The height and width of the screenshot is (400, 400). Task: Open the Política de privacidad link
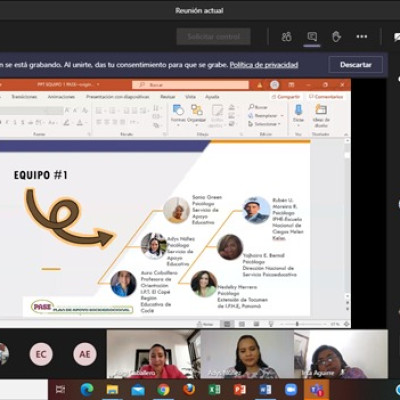pos(264,65)
